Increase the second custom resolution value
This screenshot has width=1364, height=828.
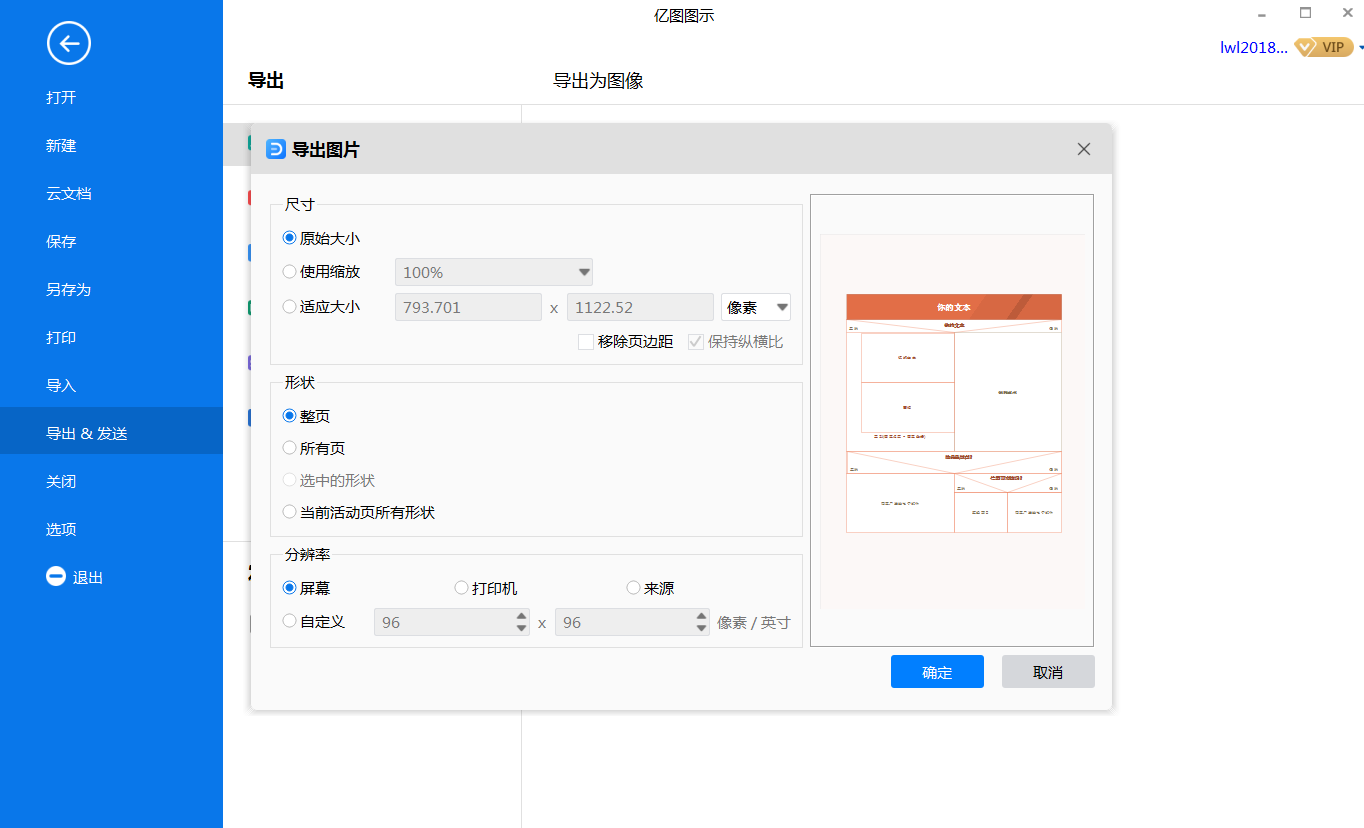[701, 616]
